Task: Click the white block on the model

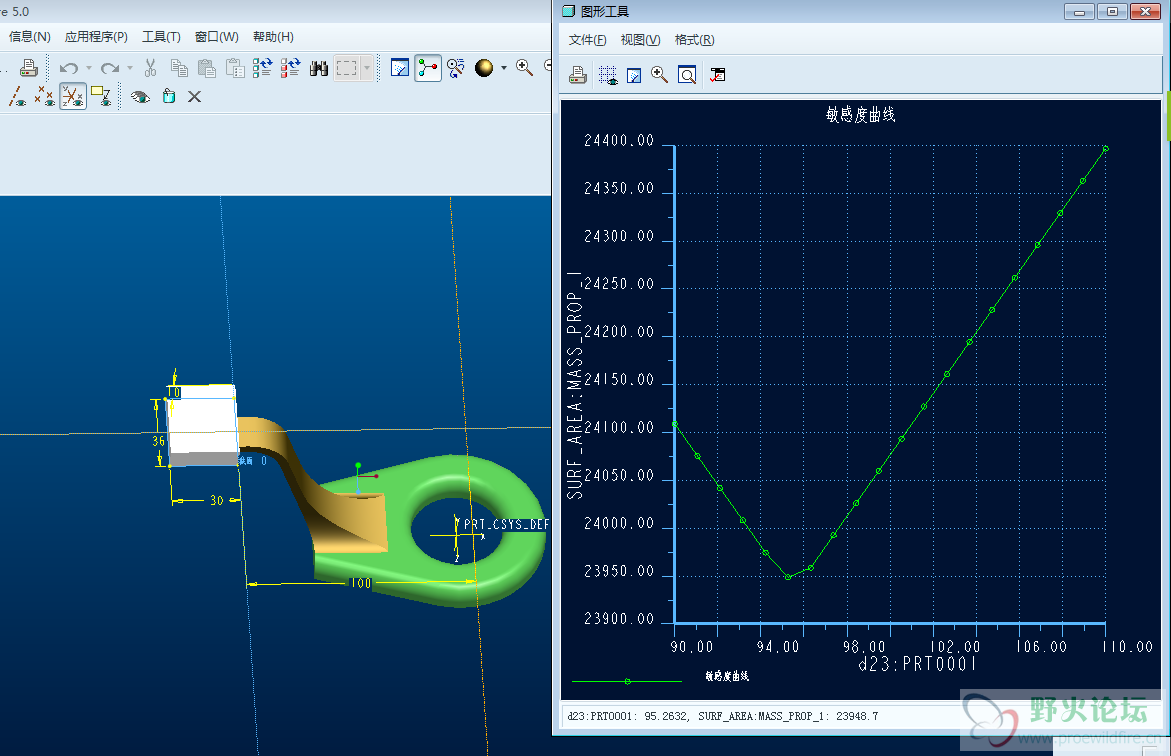Action: point(202,424)
